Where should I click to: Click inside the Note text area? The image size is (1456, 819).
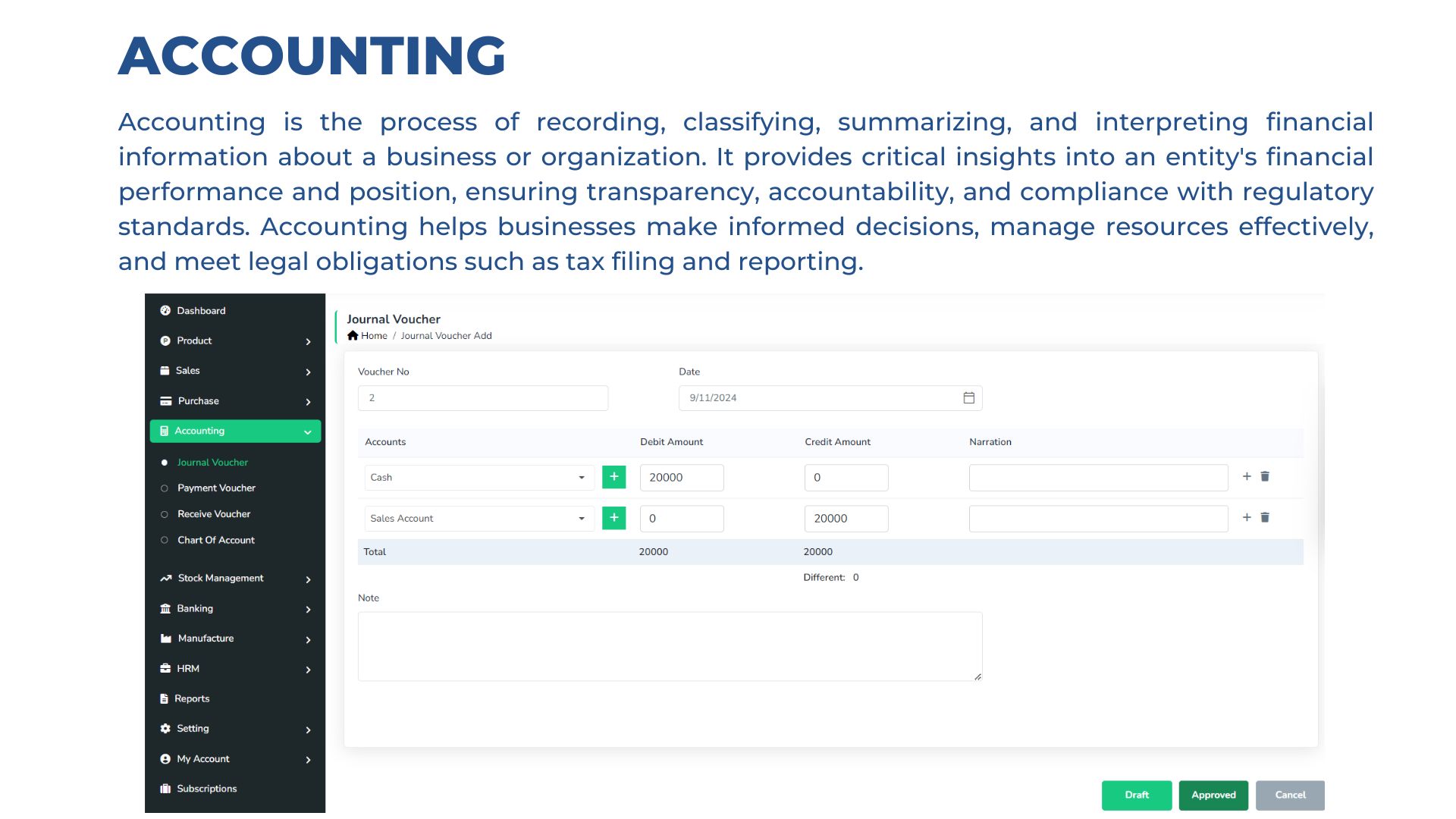670,646
